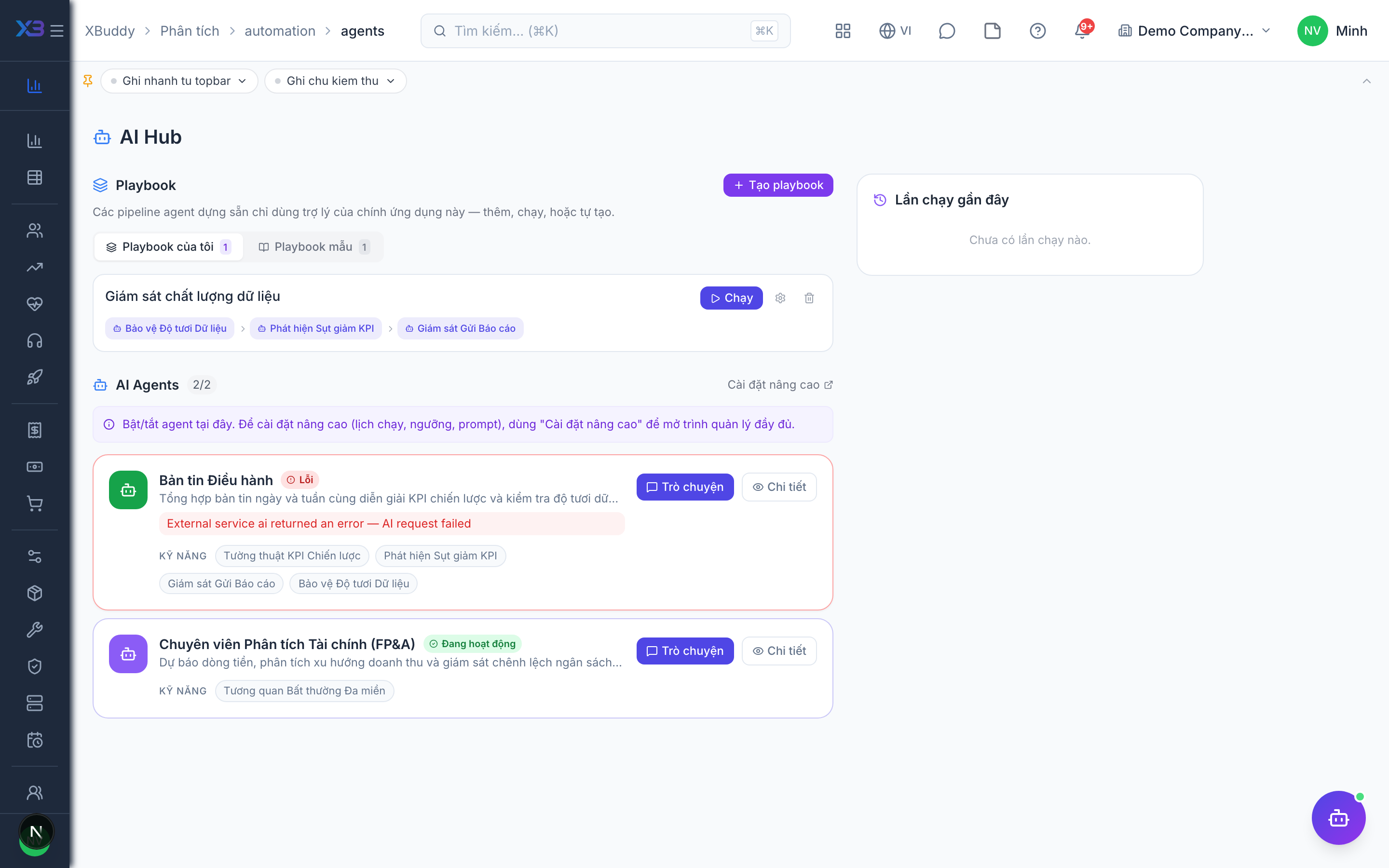1389x868 pixels.
Task: Go to Phân tích breadcrumb
Action: pyautogui.click(x=190, y=31)
